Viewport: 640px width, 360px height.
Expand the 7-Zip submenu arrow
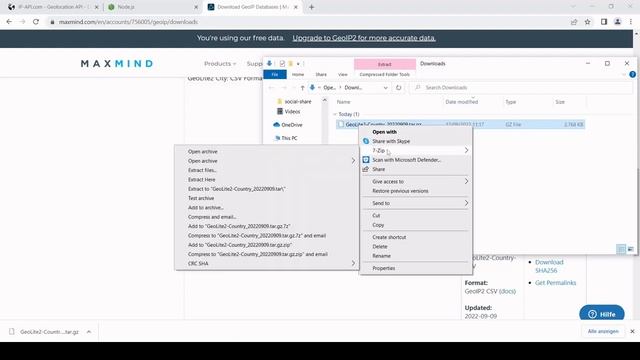click(466, 151)
